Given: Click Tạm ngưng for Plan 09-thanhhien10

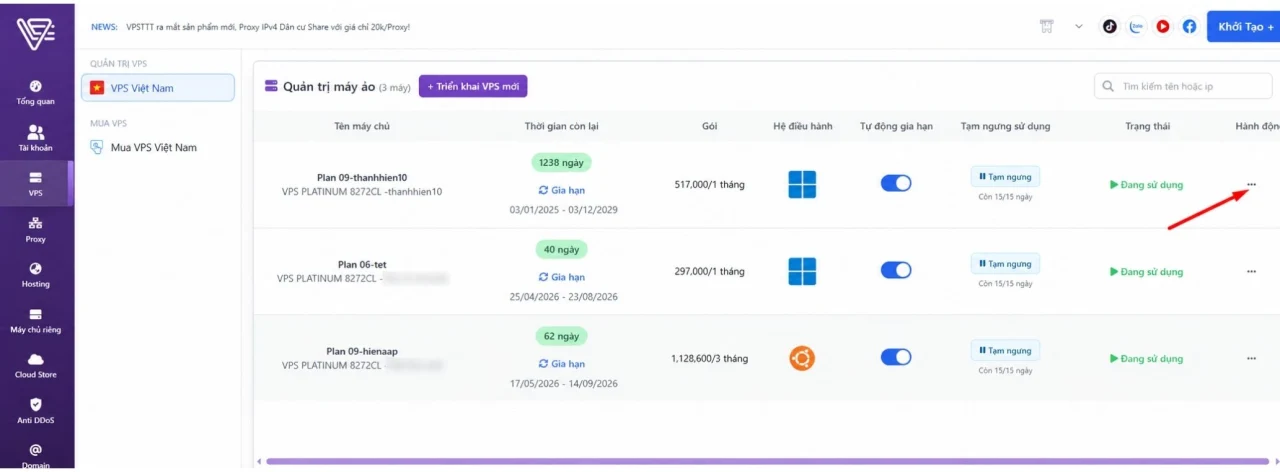Looking at the screenshot, I should click(x=1005, y=176).
